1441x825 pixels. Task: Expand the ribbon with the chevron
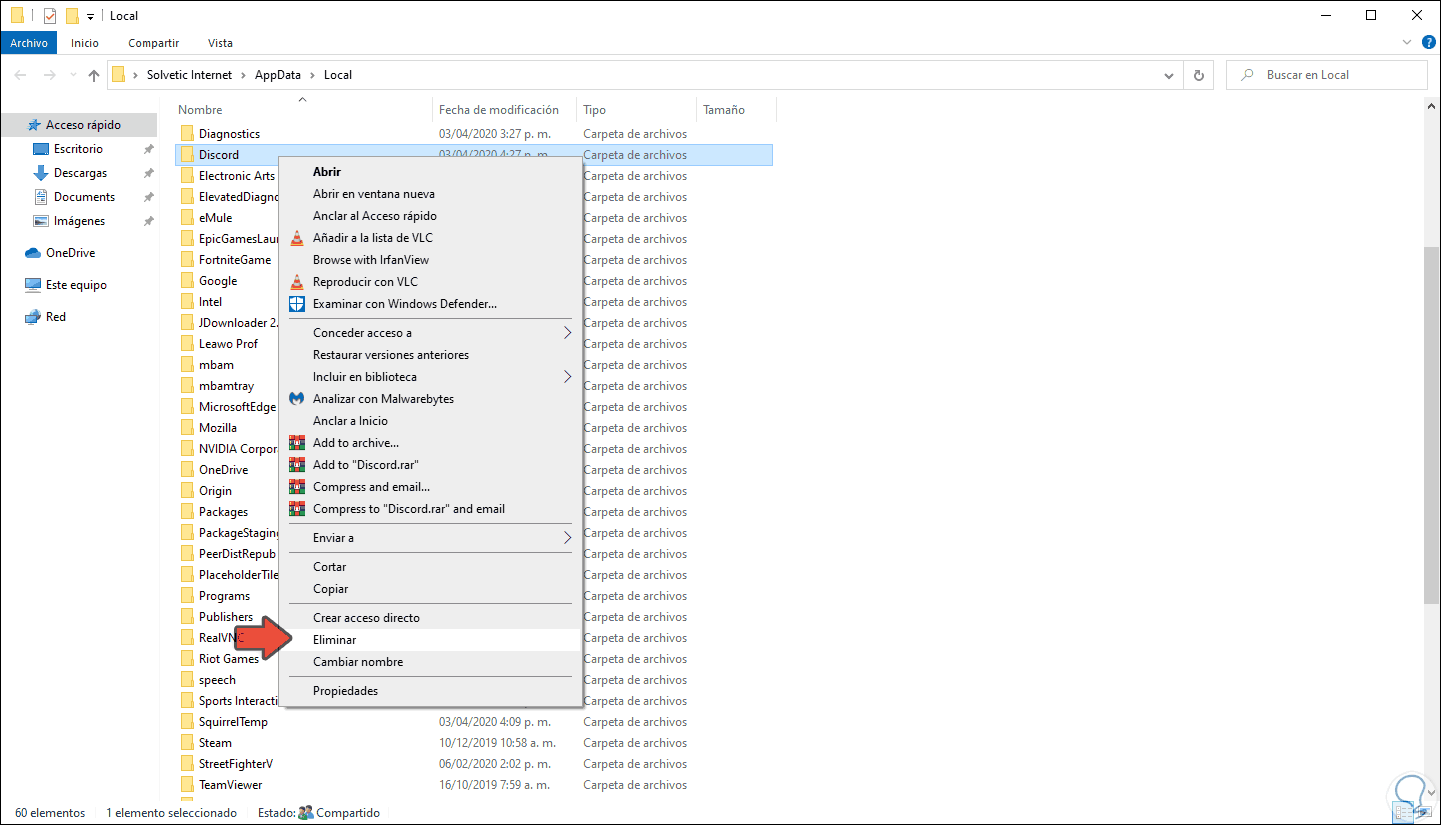(x=1407, y=43)
